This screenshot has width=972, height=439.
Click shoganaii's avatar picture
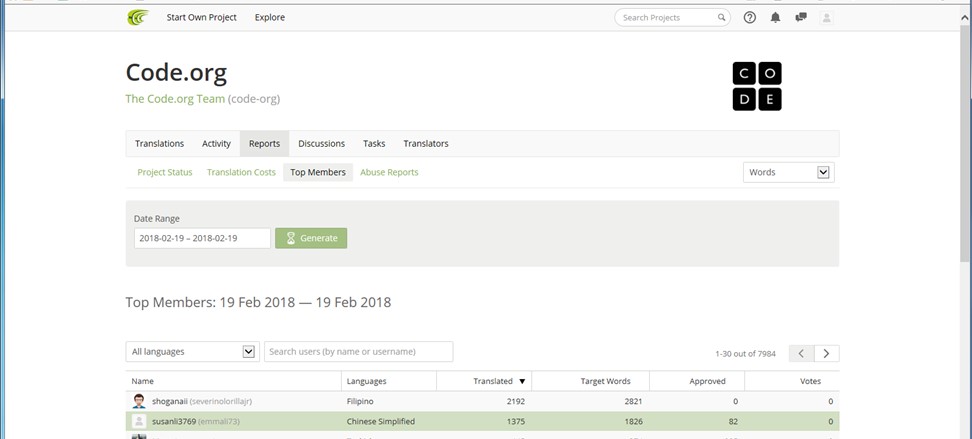[x=139, y=401]
